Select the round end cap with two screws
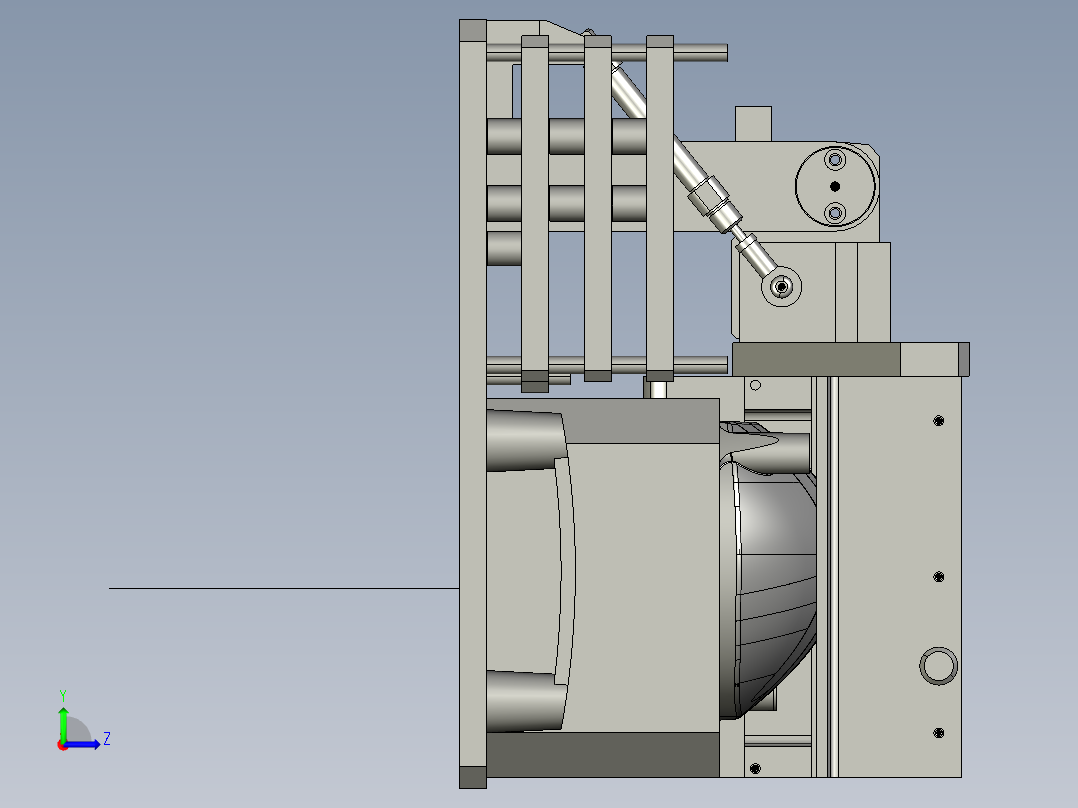Screen dimensions: 1078x808 pyautogui.click(x=835, y=186)
